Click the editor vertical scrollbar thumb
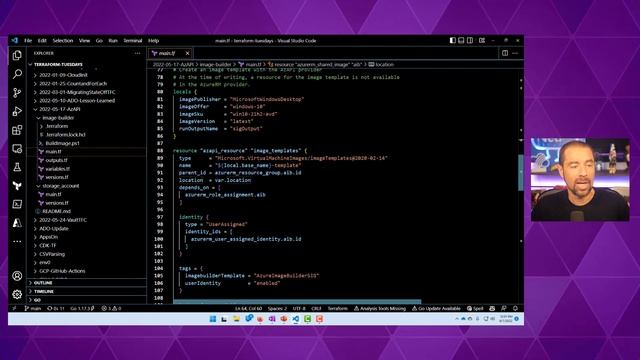 point(521,172)
